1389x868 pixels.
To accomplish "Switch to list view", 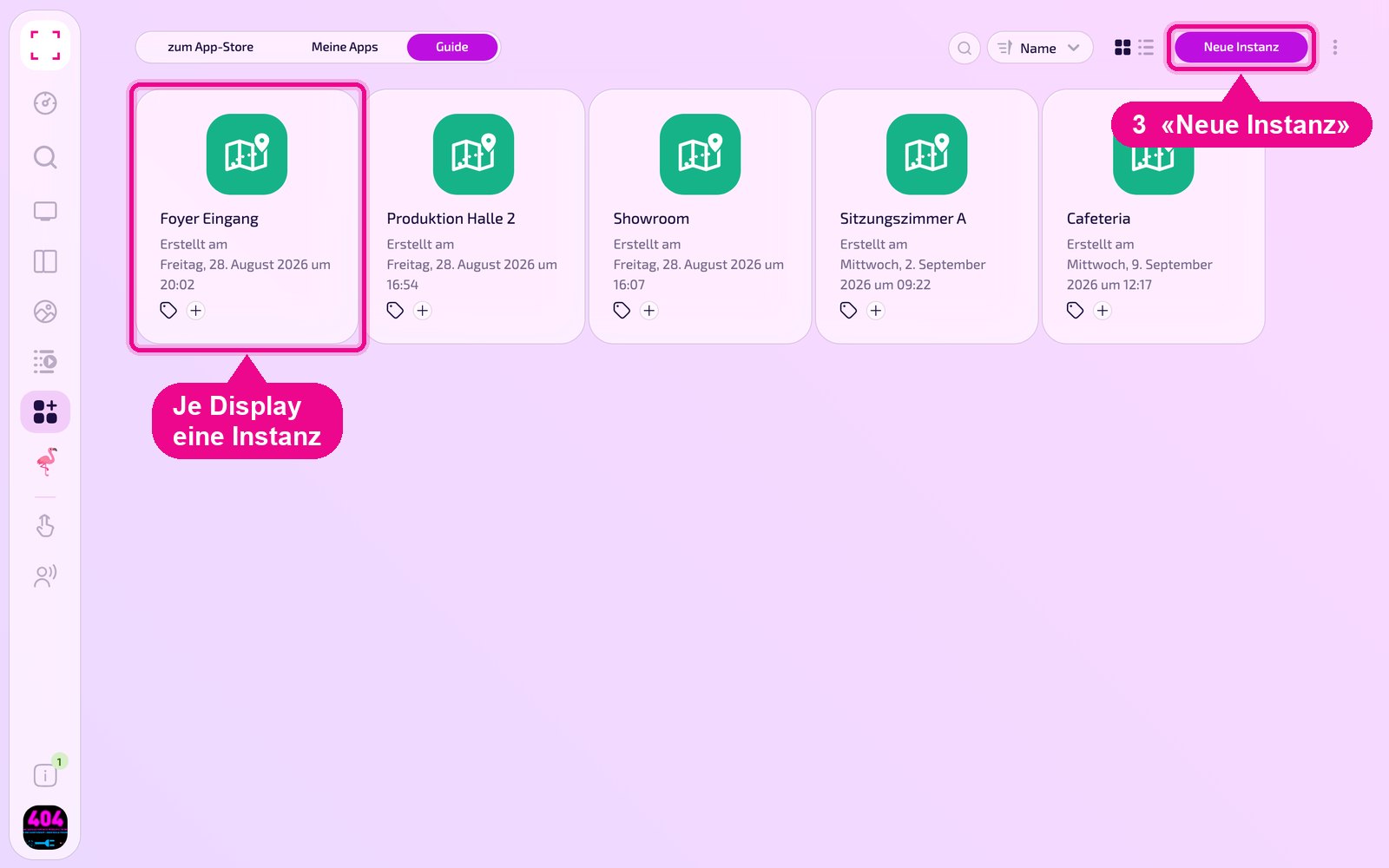I will pos(1146,48).
